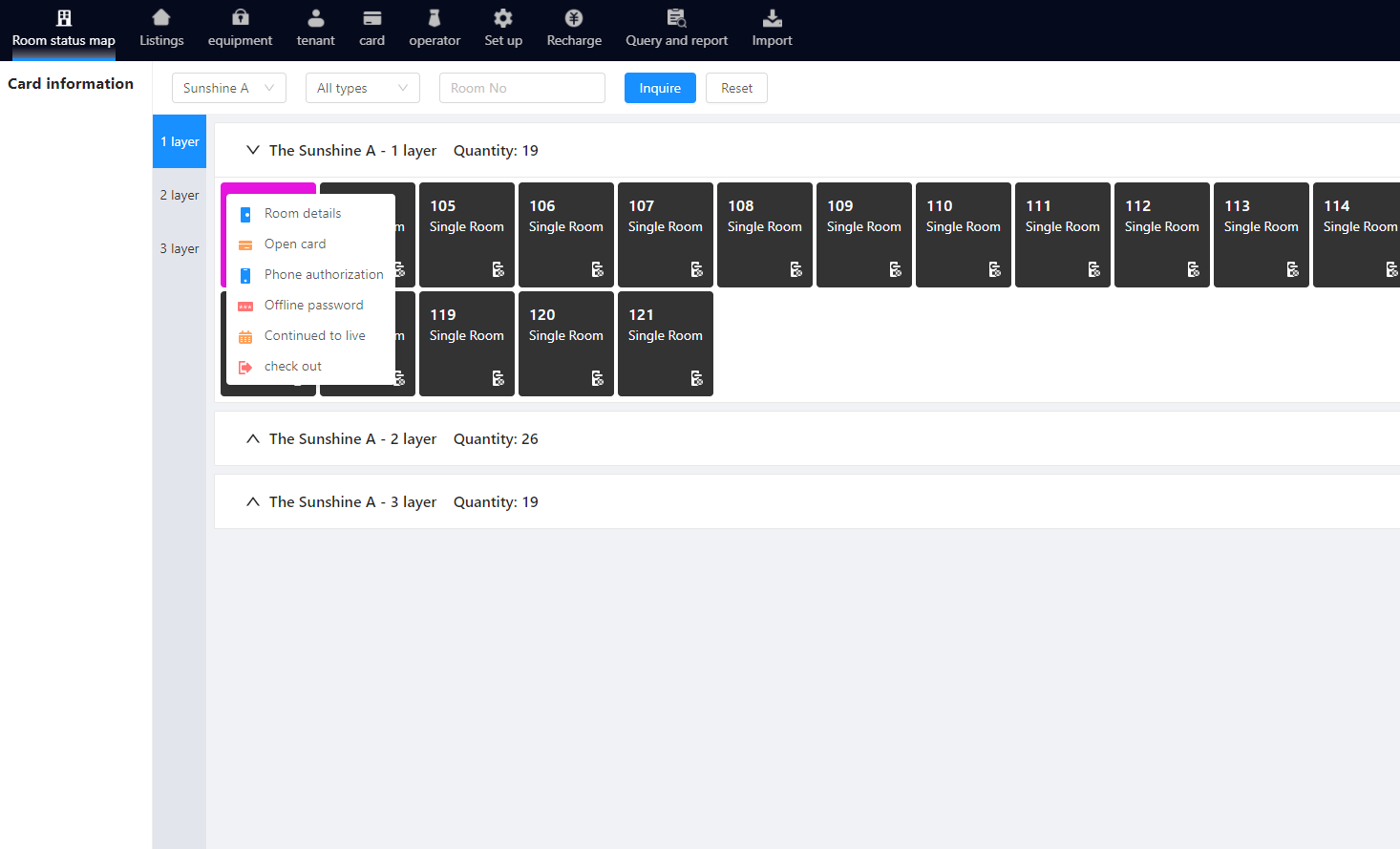
Task: Switch to the 2 layer tab
Action: pyautogui.click(x=180, y=195)
